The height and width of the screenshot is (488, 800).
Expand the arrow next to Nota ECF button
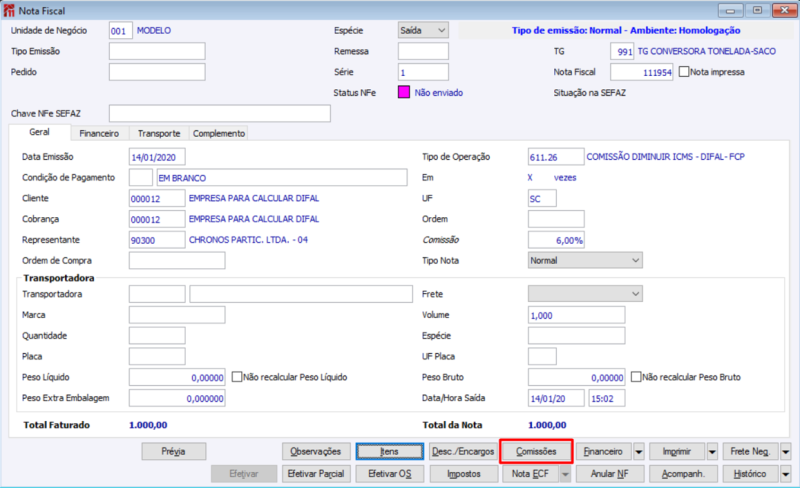(x=565, y=474)
